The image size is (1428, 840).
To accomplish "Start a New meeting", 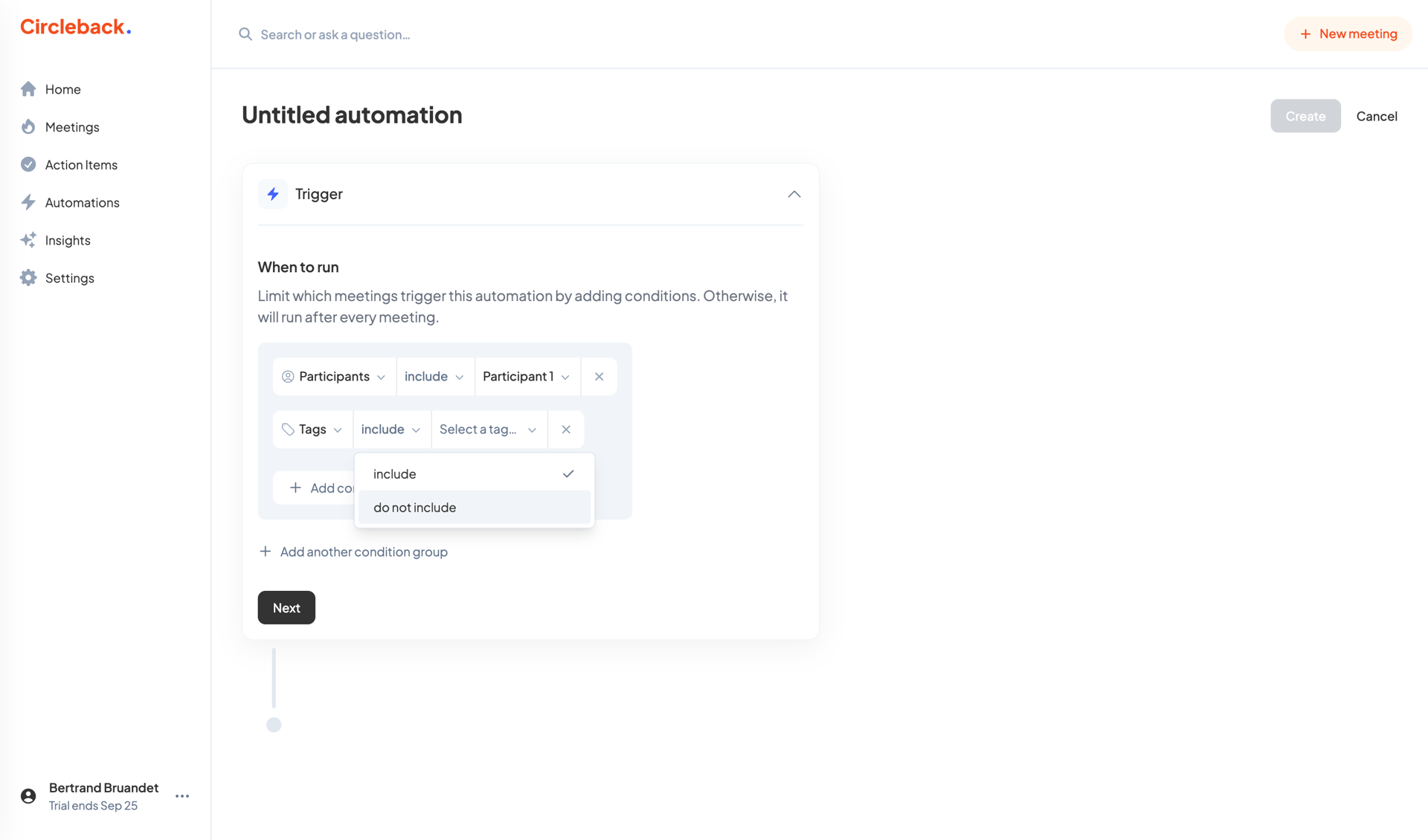I will (x=1348, y=33).
